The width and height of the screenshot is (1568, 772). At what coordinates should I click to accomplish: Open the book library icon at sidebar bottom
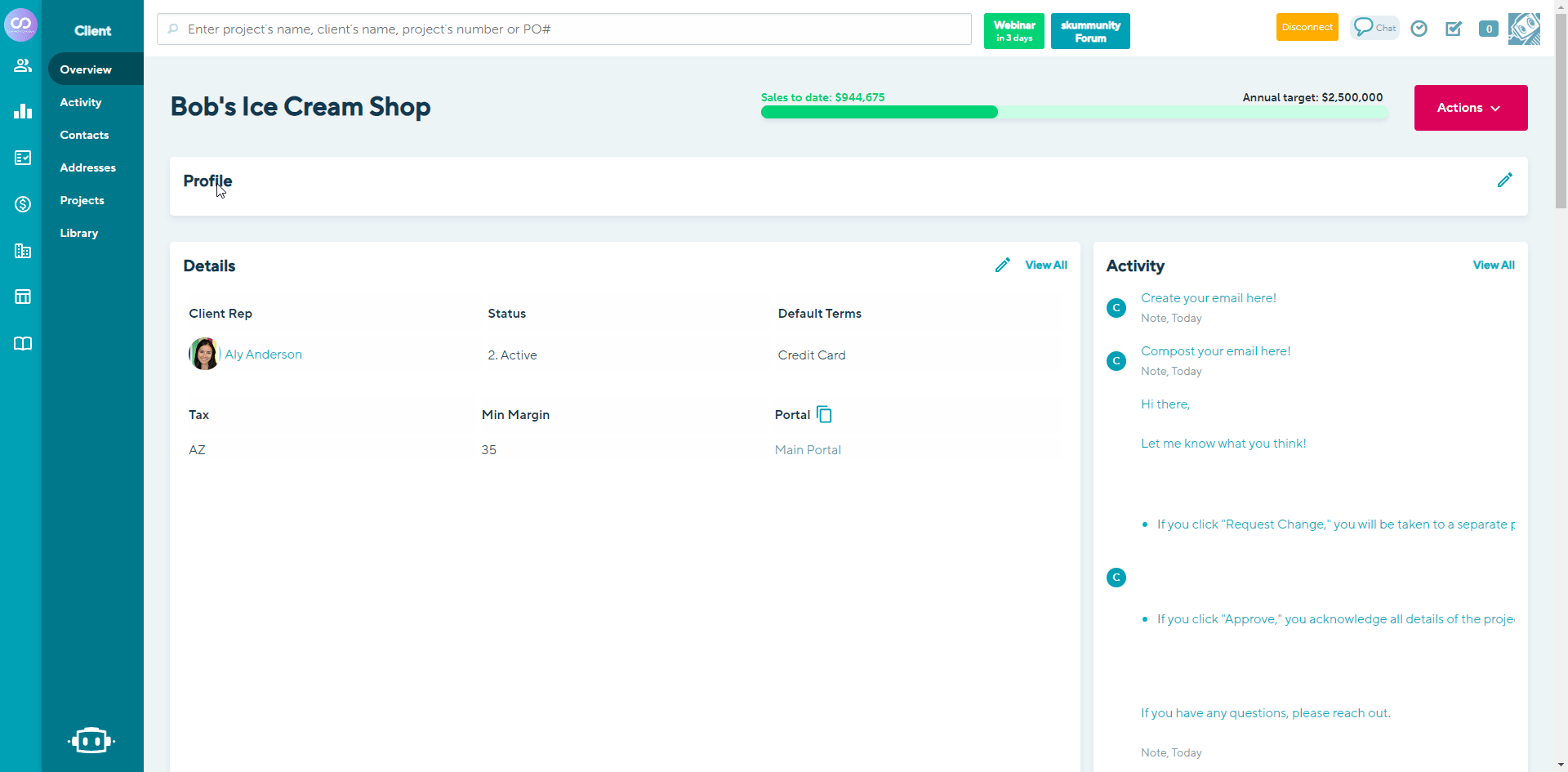point(22,343)
